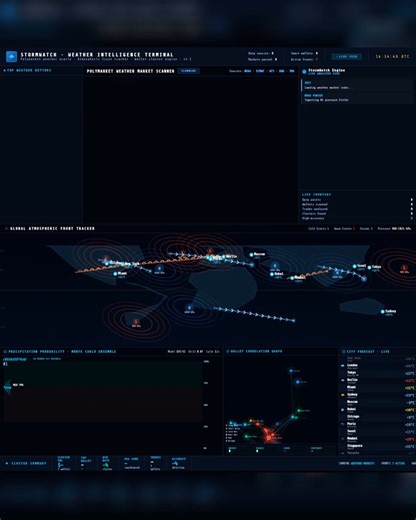Open the London forecast row

point(377,366)
